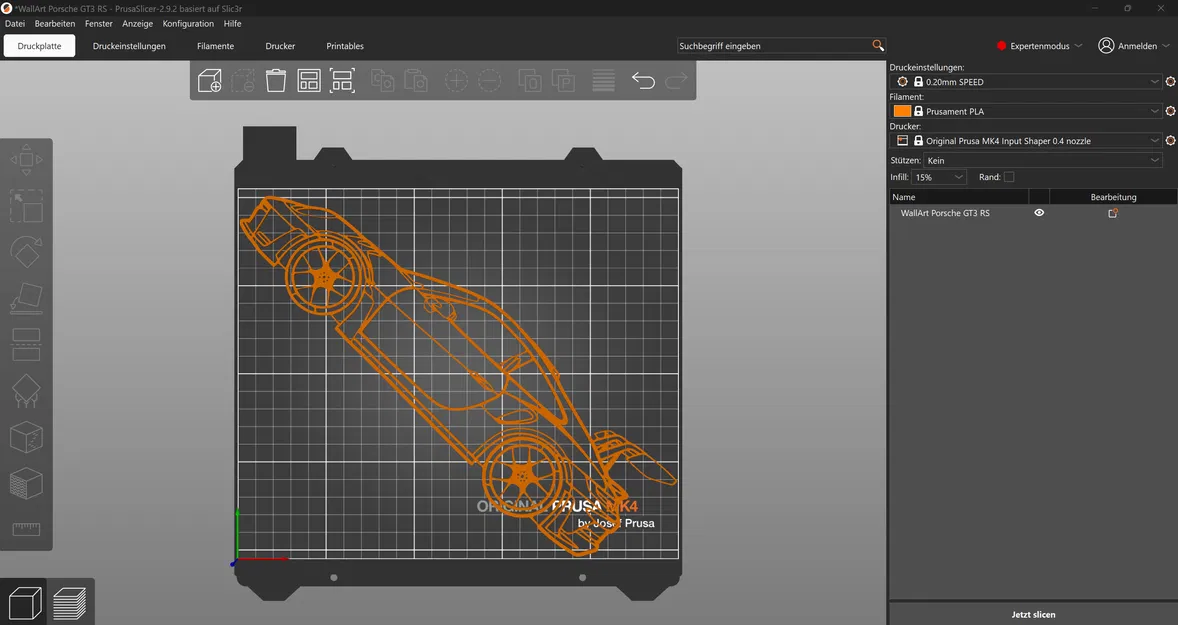Click the Suchbegriff eingeben search field

click(x=774, y=46)
